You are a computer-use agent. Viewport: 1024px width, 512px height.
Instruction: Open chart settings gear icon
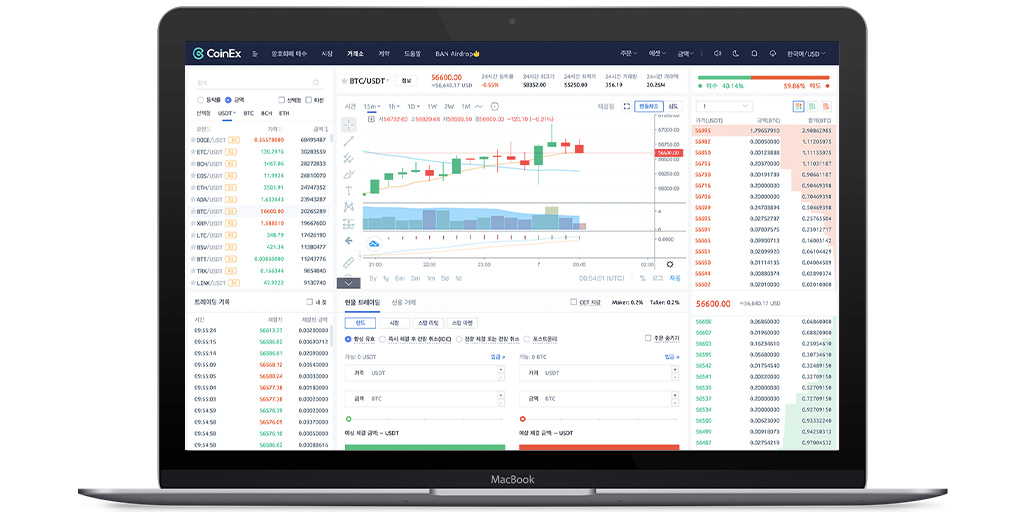(670, 264)
